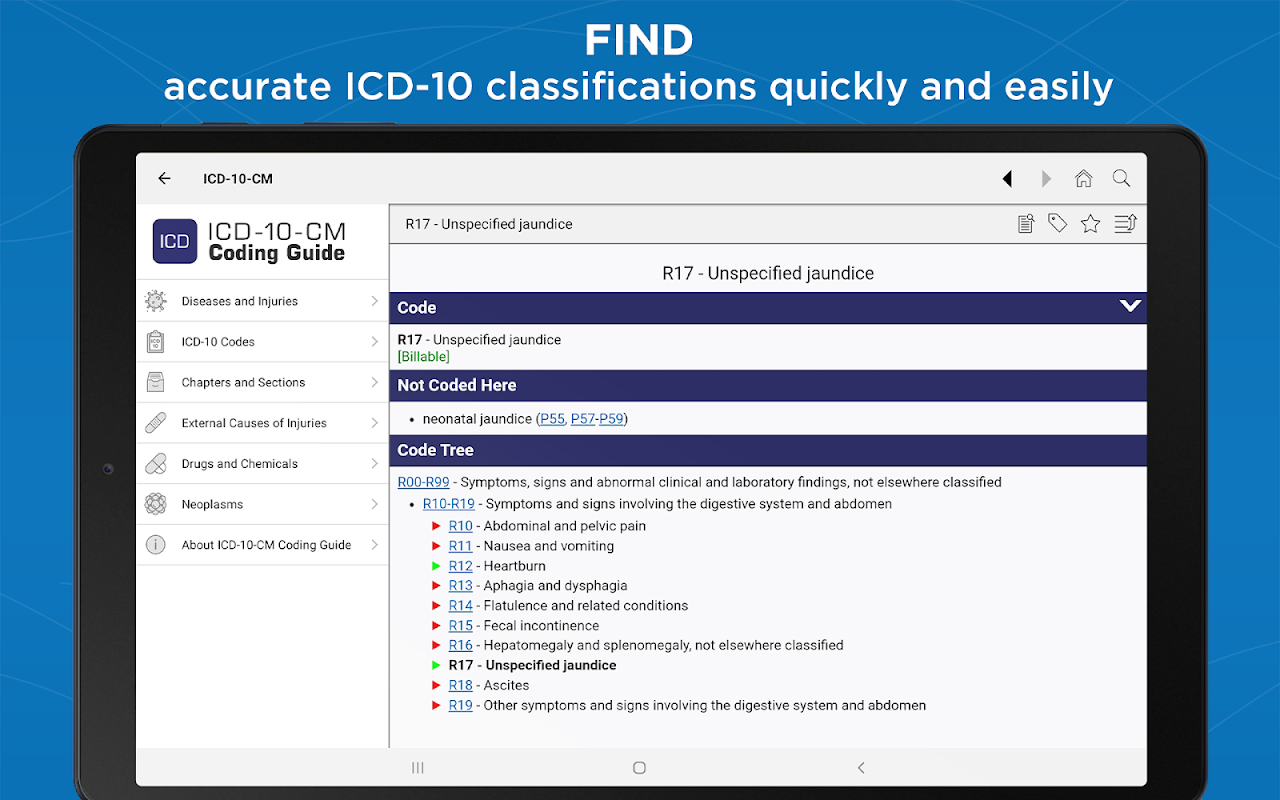
Task: Open the P55 code link
Action: 552,419
